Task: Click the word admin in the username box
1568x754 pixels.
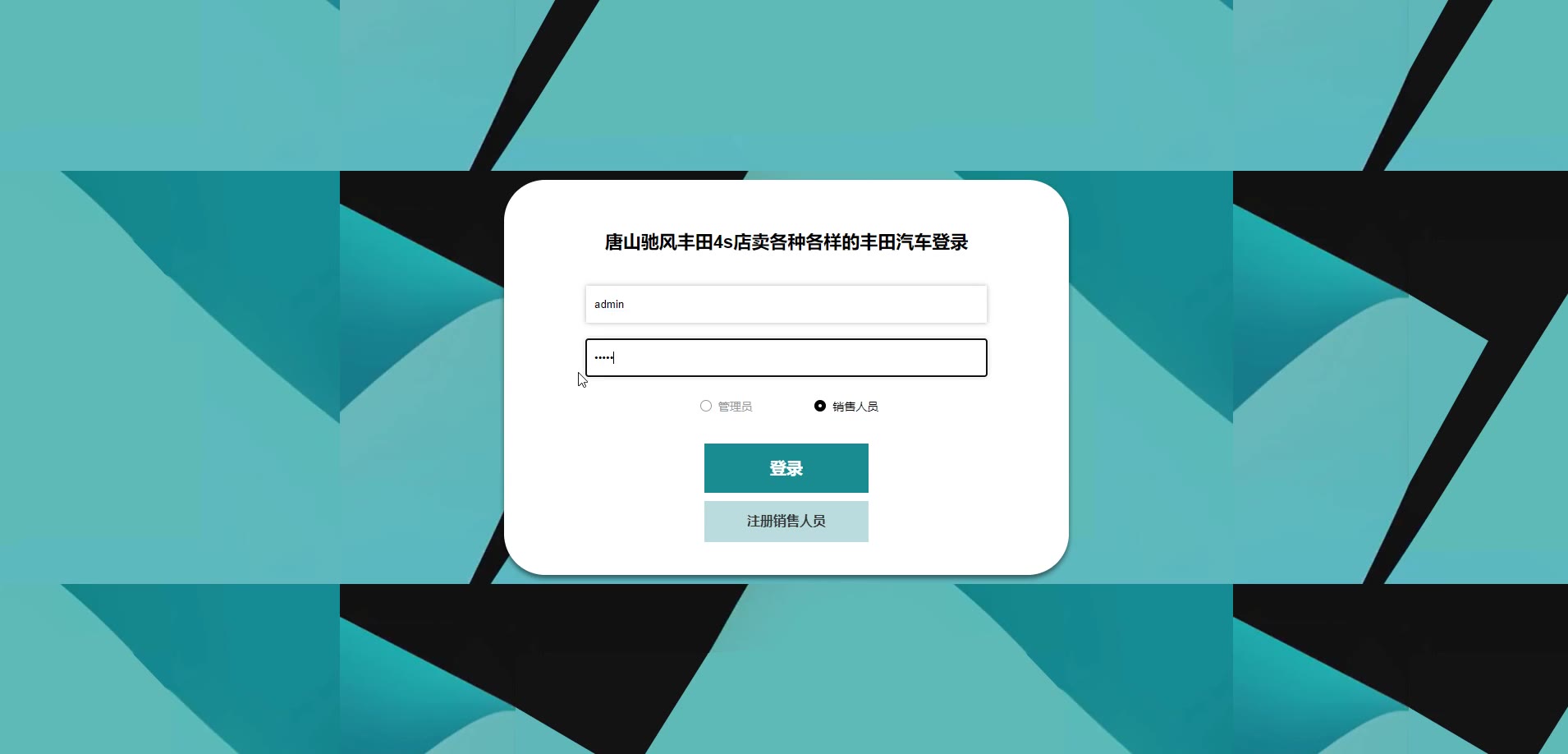Action: (x=609, y=305)
